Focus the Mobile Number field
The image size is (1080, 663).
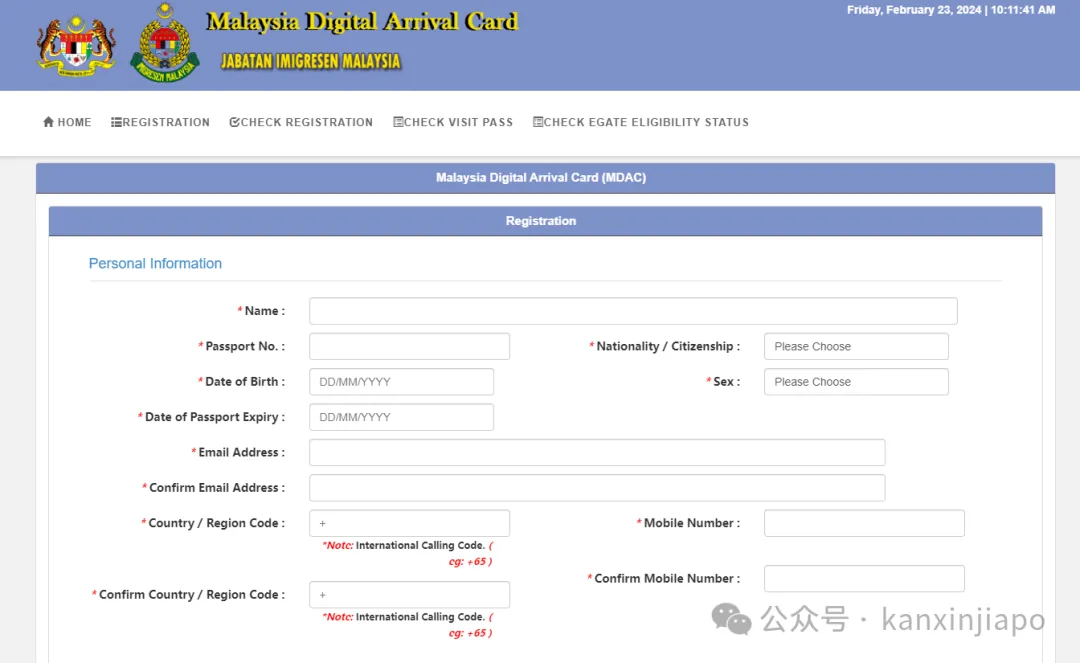tap(864, 523)
